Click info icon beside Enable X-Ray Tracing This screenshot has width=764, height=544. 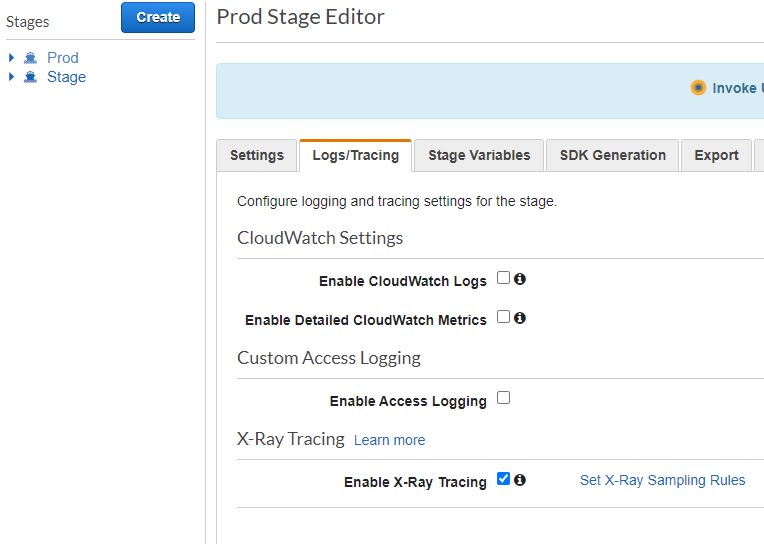point(520,480)
